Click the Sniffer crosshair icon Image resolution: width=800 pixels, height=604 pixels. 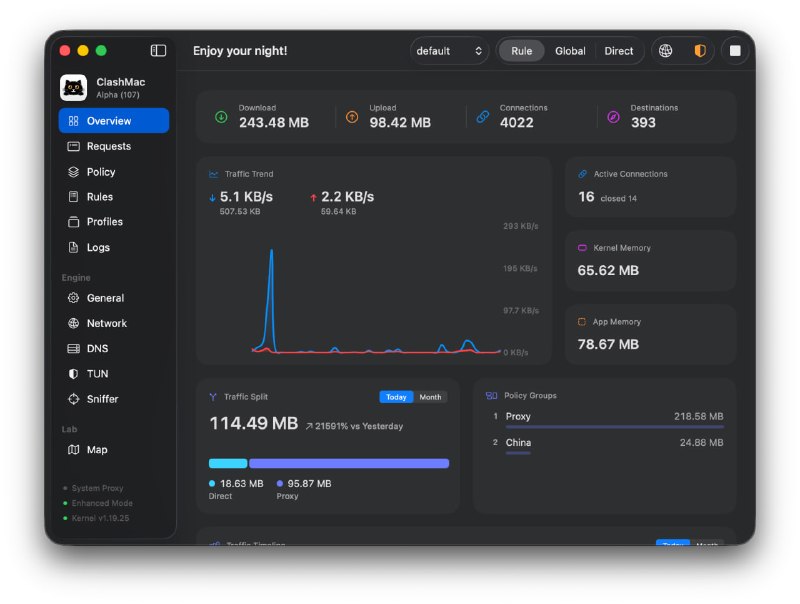coord(73,399)
